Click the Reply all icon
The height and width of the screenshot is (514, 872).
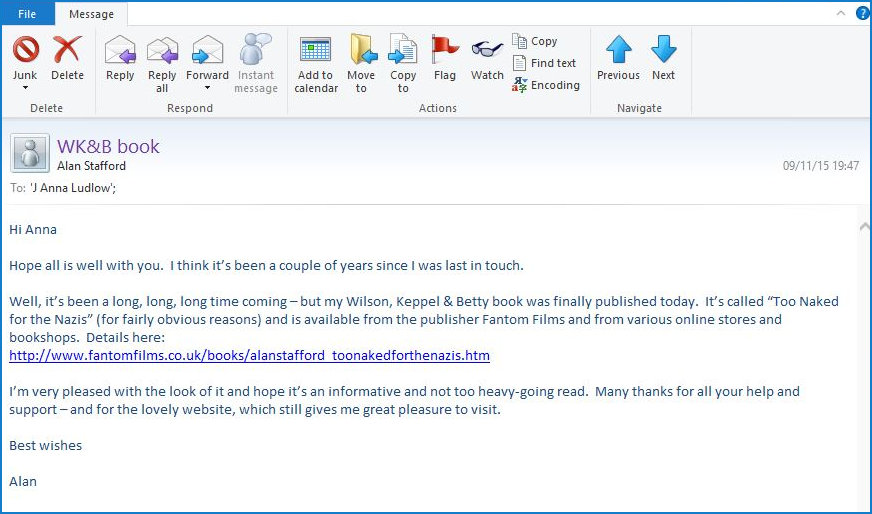(x=162, y=50)
